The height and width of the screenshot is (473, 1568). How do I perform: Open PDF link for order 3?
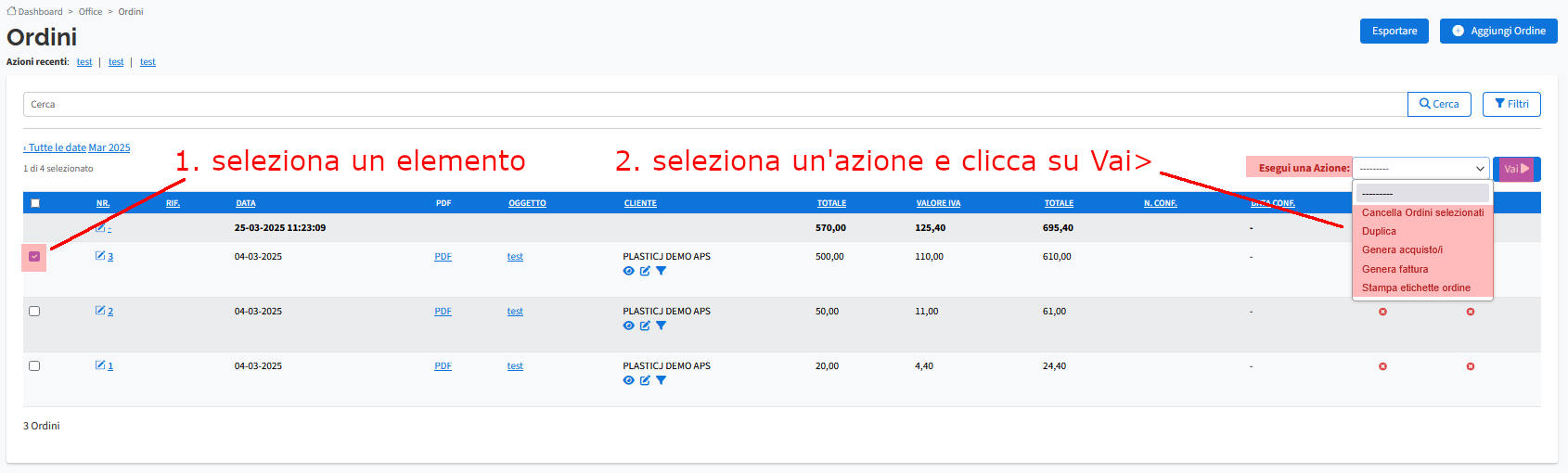[x=443, y=257]
